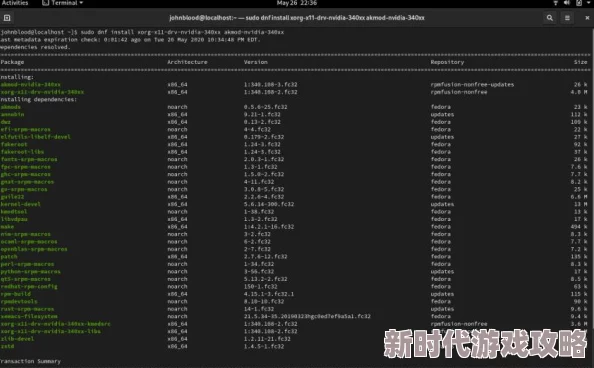The image size is (594, 368).
Task: Select the 'python-srpm-macros' package name
Action: 30,271
